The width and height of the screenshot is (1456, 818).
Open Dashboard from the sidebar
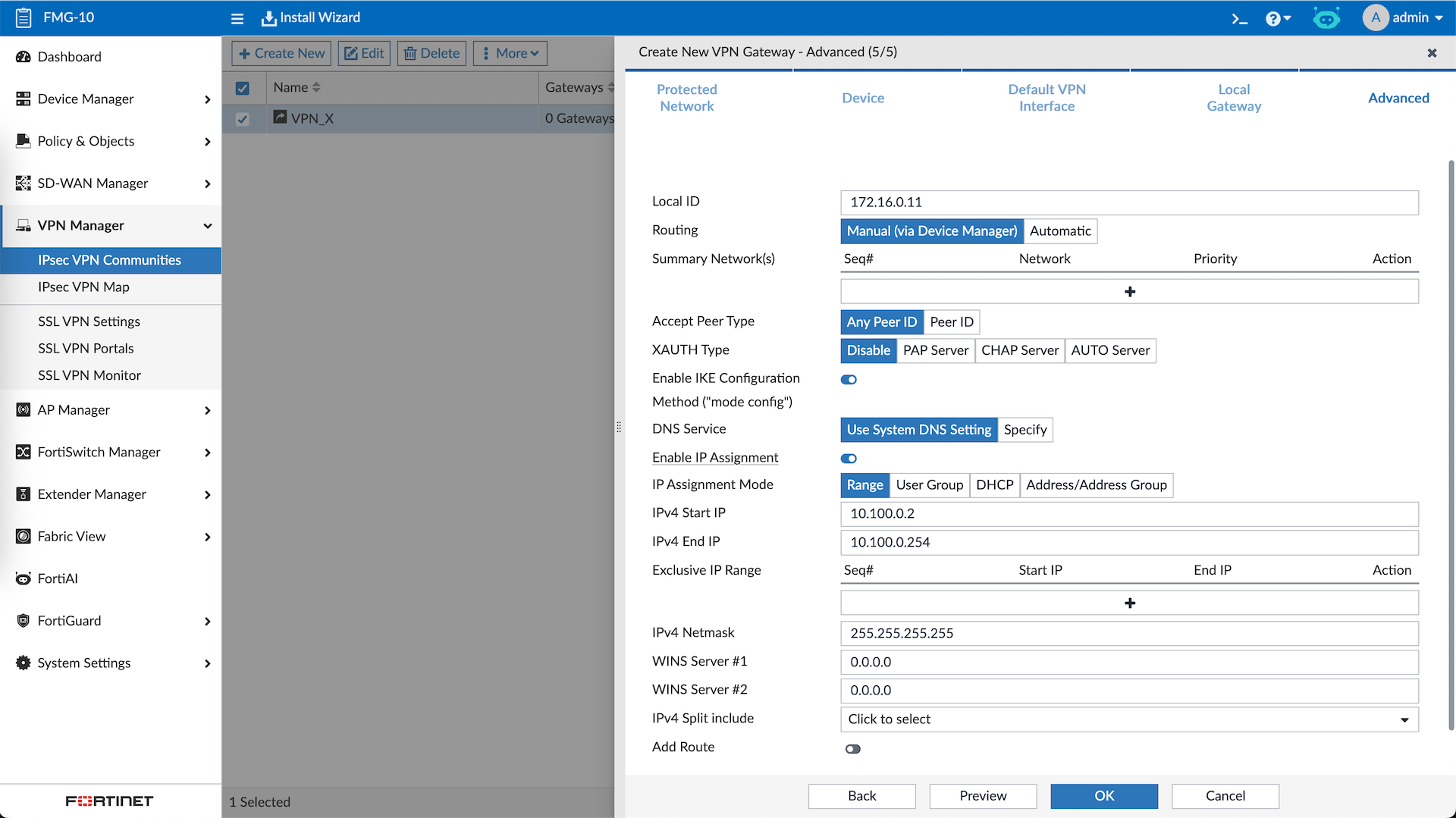click(69, 57)
